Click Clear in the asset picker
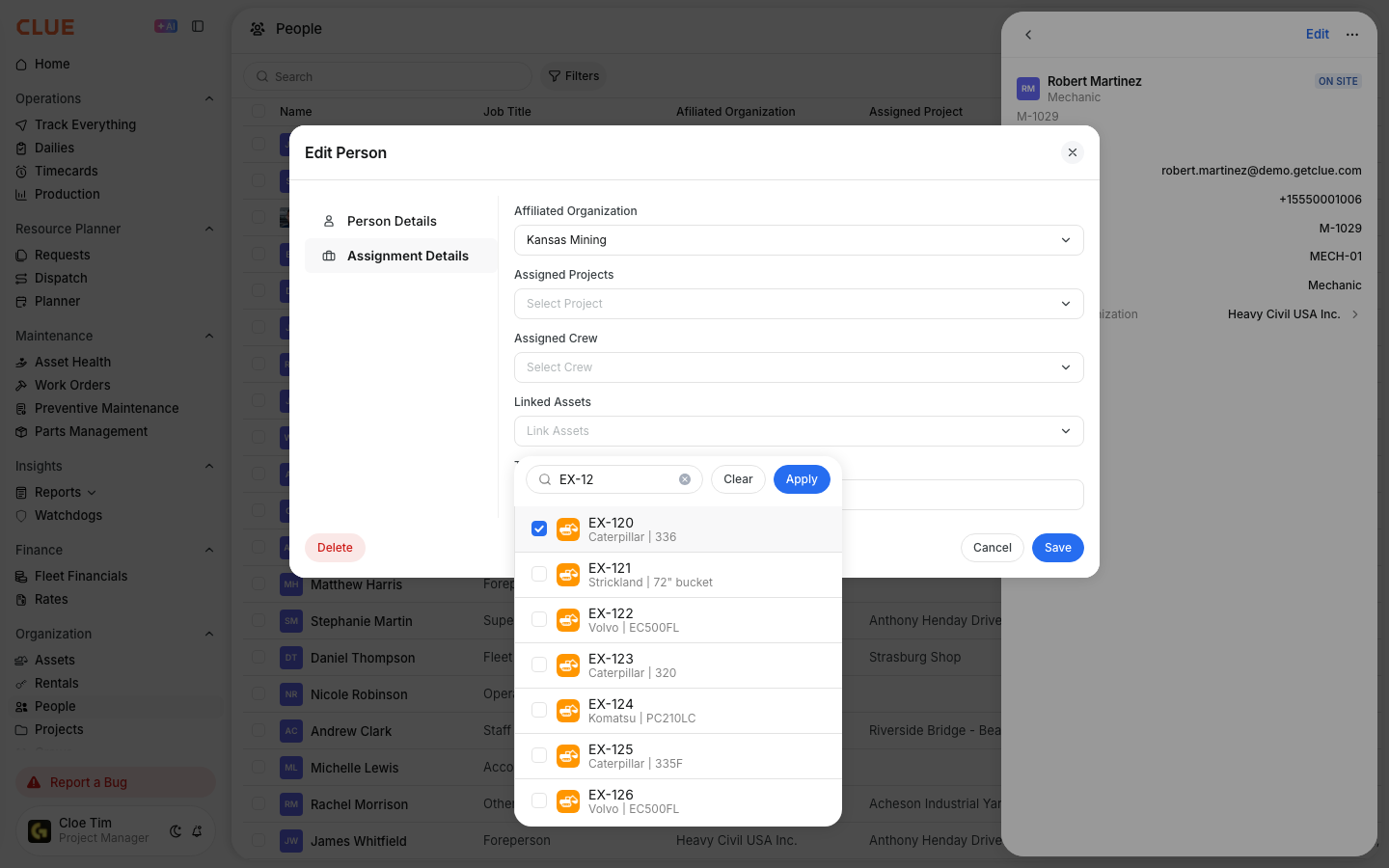 click(x=738, y=479)
